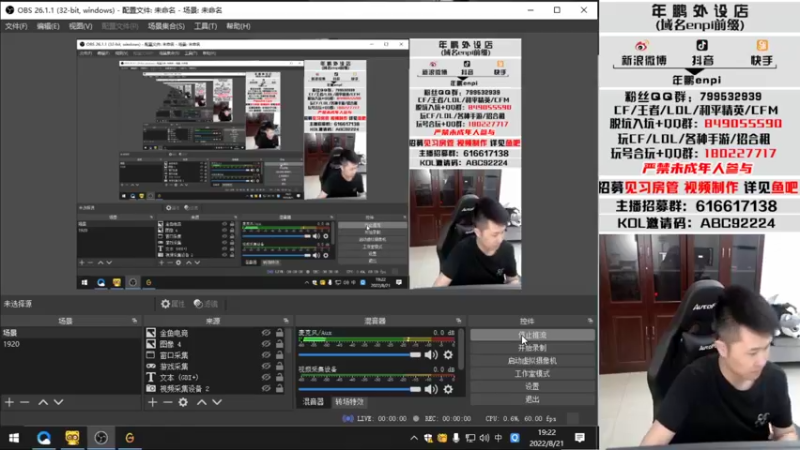The height and width of the screenshot is (450, 800).
Task: Move scene down in the scenes panel
Action: coord(59,402)
